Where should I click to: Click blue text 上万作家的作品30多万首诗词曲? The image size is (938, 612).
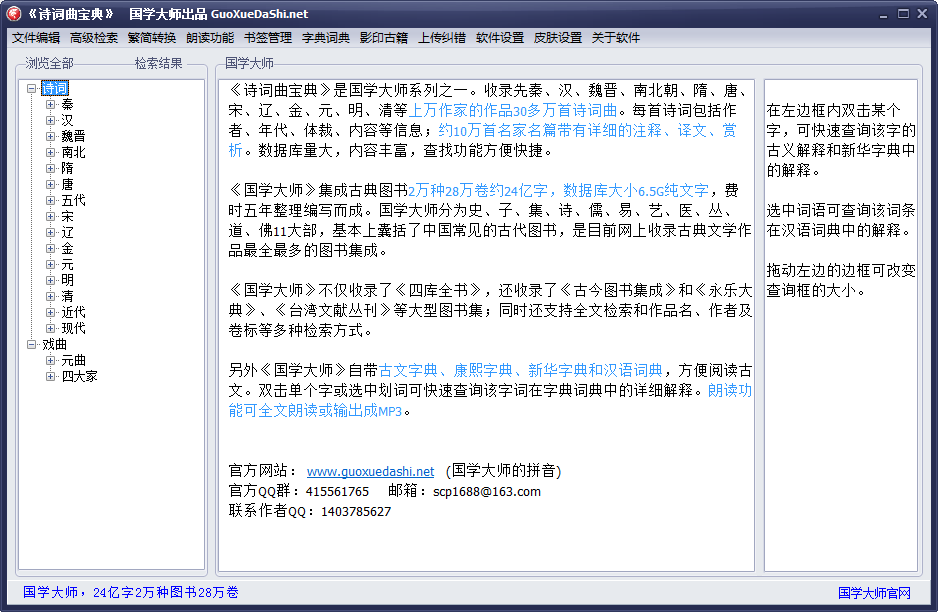click(x=513, y=111)
